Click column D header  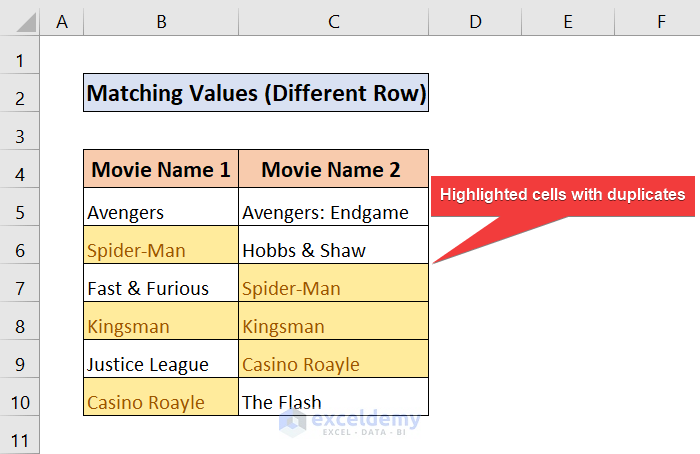click(x=475, y=19)
